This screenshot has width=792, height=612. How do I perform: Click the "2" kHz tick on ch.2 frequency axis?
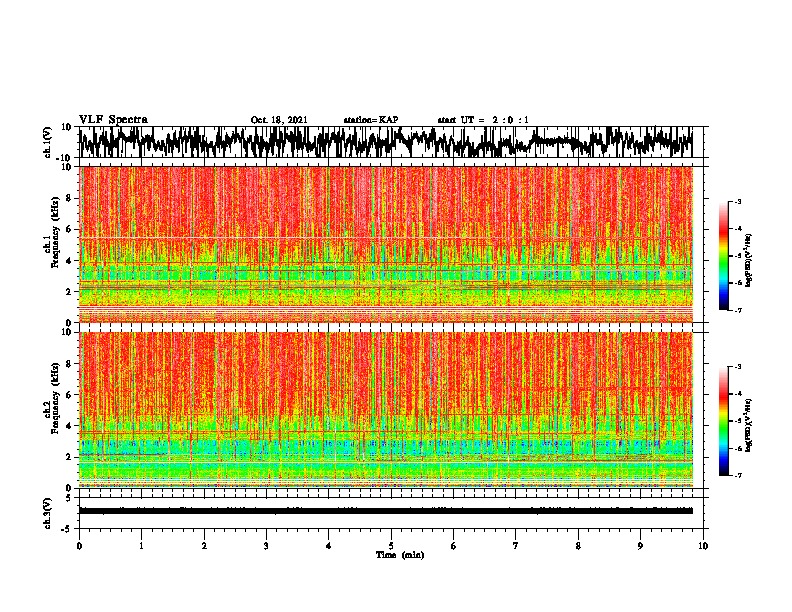tap(70, 457)
